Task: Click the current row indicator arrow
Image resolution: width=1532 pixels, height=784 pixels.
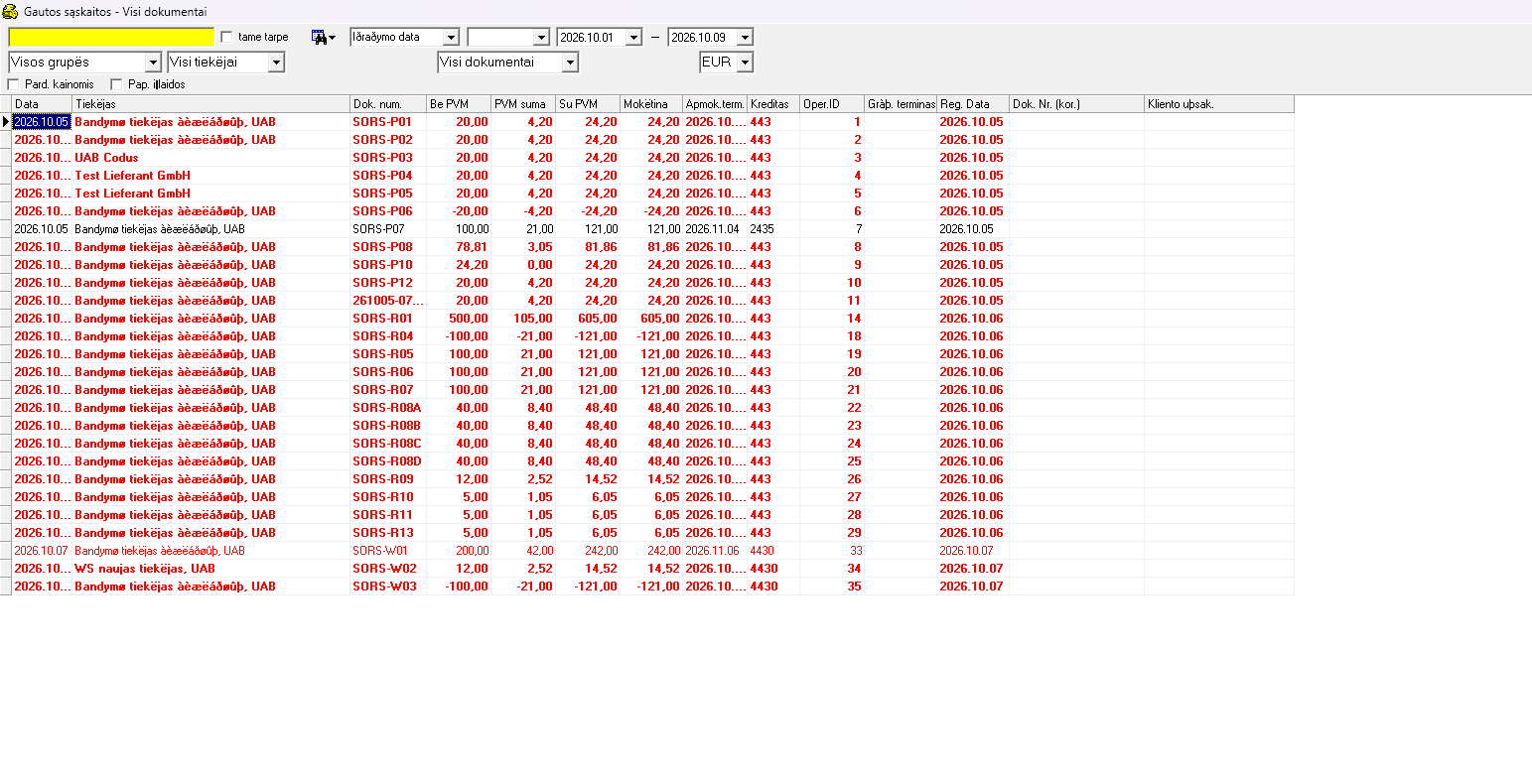Action: point(6,122)
